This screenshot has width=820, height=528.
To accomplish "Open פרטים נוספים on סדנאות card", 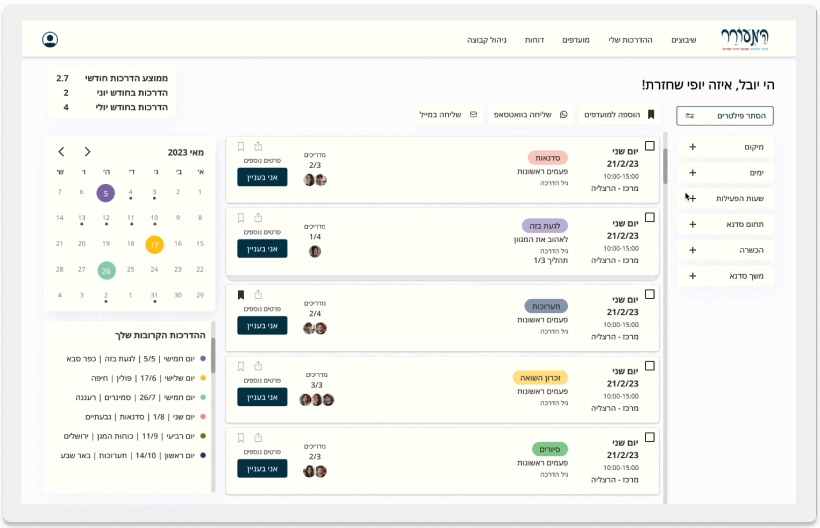I will tap(262, 160).
